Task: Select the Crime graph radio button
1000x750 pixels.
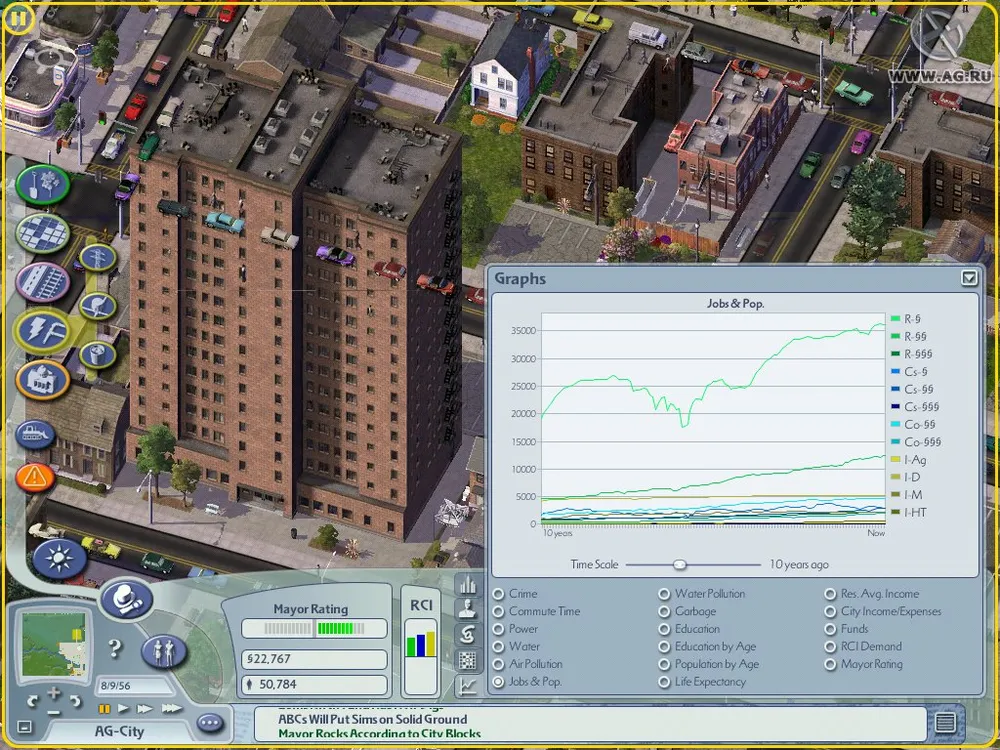Action: tap(498, 594)
